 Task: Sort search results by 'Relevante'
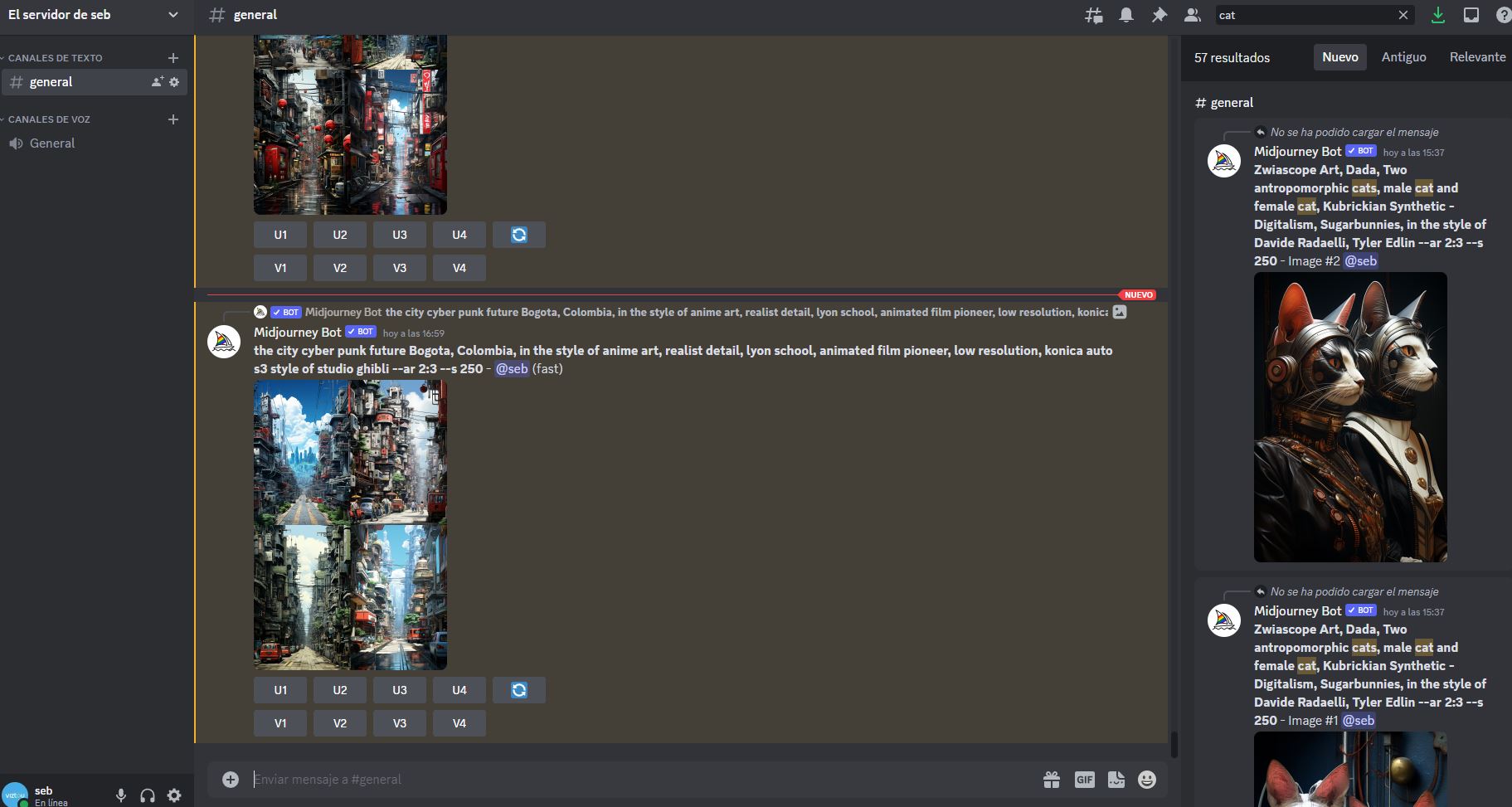point(1477,57)
